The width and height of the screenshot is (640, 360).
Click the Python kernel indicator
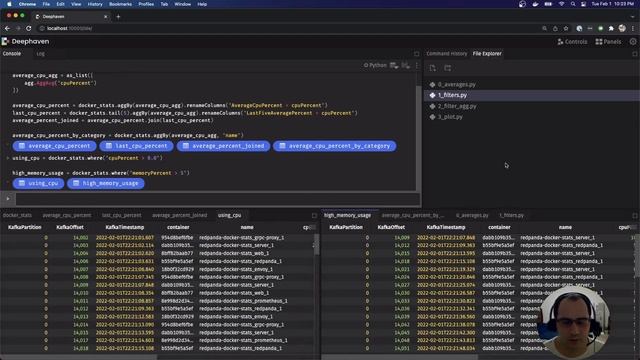coord(375,65)
